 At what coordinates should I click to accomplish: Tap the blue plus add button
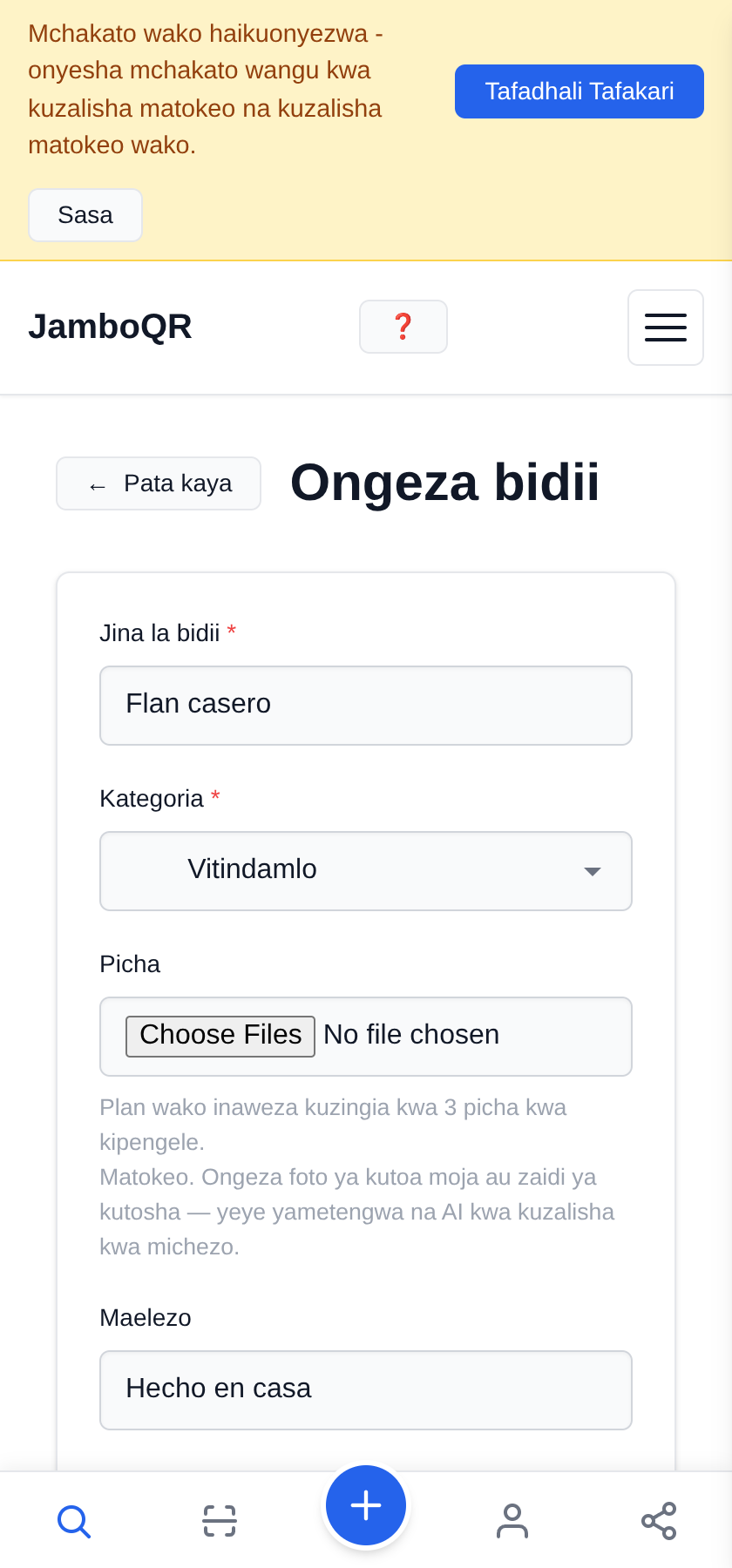366,1505
